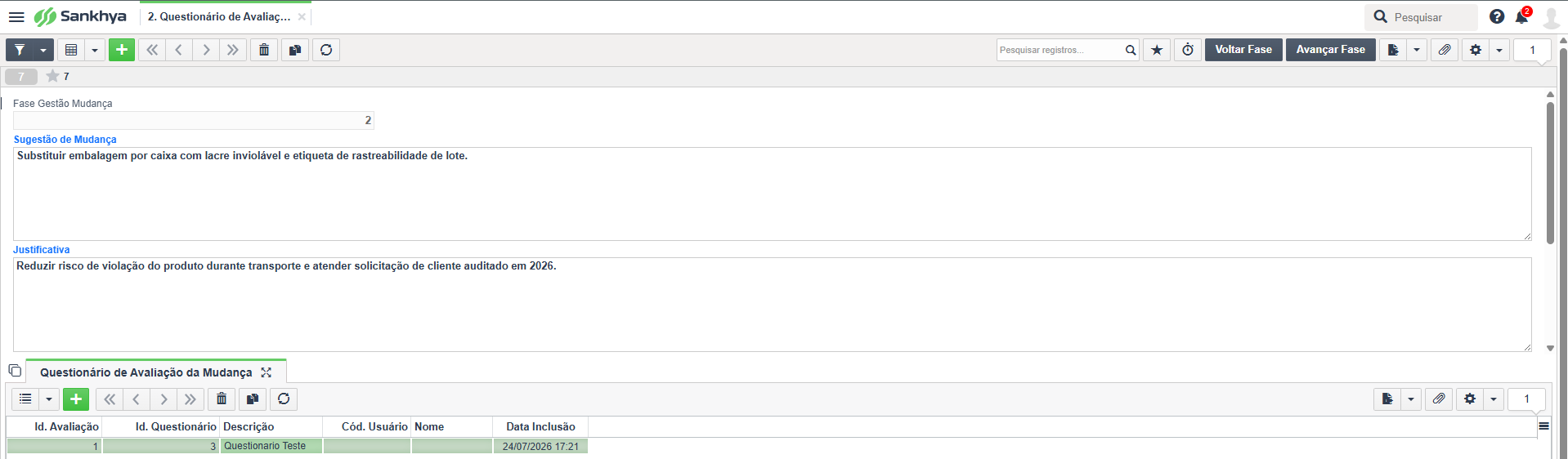Open the help question mark icon
Viewport: 1568px width, 459px height.
tap(1497, 16)
